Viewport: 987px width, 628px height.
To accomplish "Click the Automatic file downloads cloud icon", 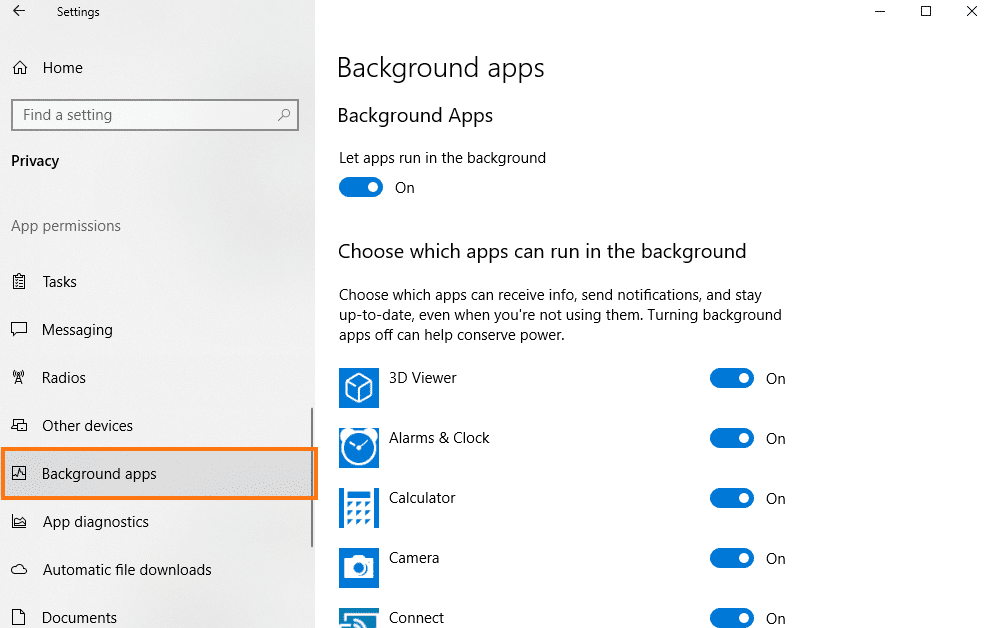I will (20, 569).
